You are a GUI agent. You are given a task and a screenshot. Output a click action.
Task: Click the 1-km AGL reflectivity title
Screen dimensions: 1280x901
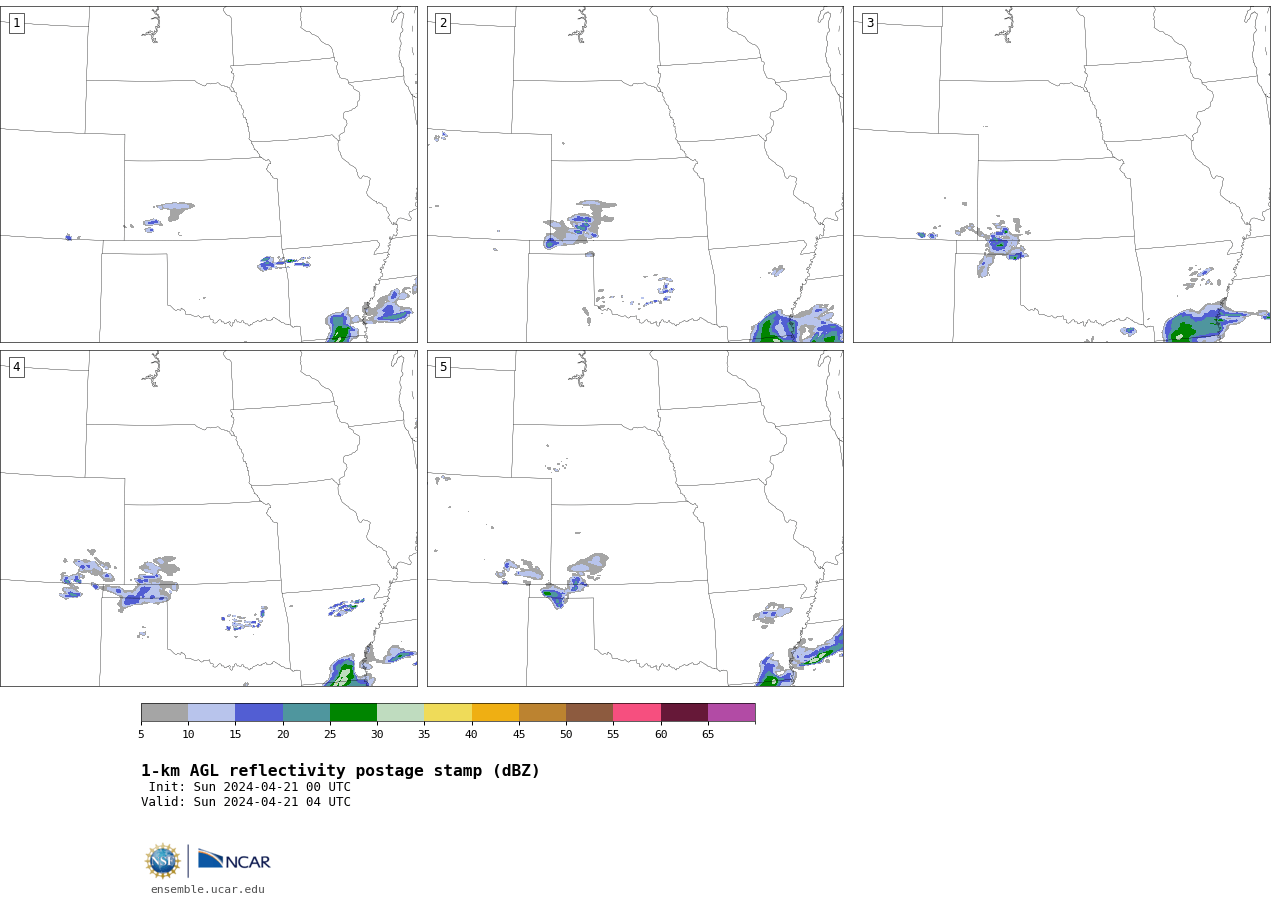click(x=340, y=771)
